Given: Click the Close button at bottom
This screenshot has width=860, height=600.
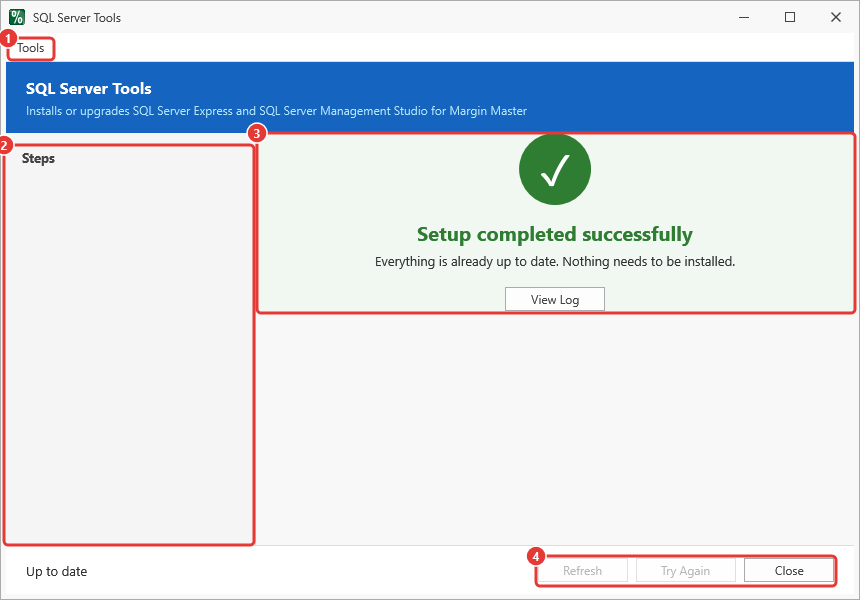Looking at the screenshot, I should [789, 571].
